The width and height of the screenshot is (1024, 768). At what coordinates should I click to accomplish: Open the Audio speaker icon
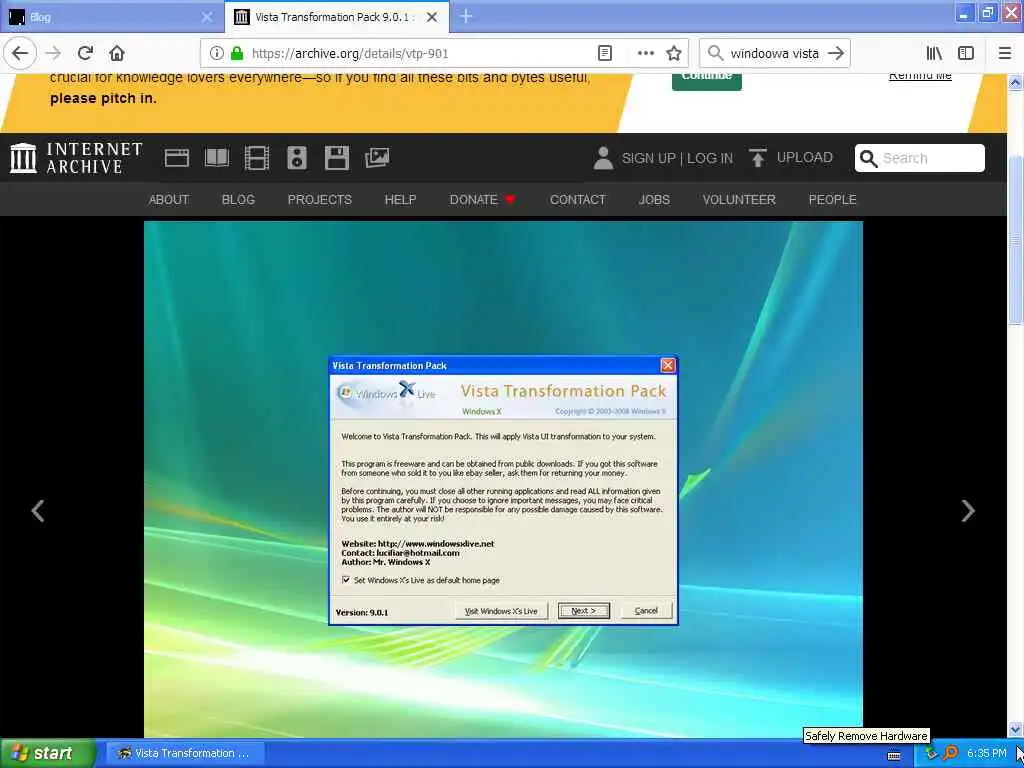pos(296,158)
